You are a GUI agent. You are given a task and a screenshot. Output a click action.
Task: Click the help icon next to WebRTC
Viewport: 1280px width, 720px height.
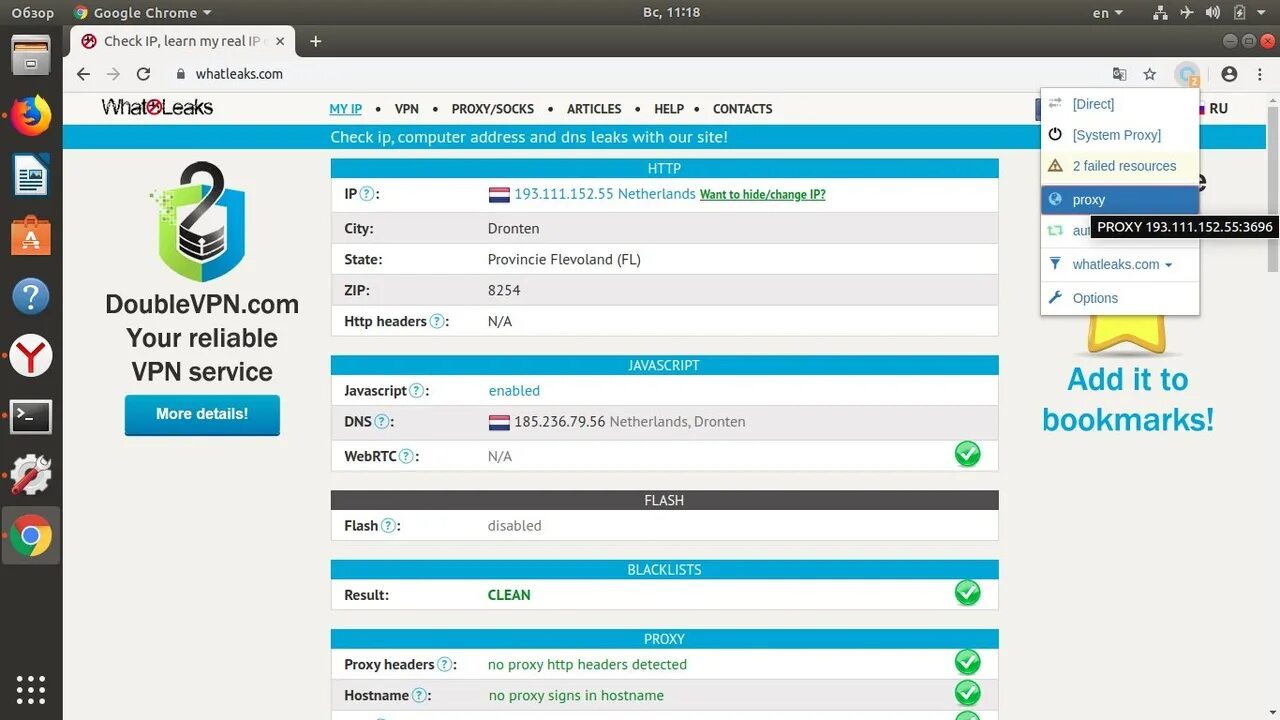[x=406, y=456]
